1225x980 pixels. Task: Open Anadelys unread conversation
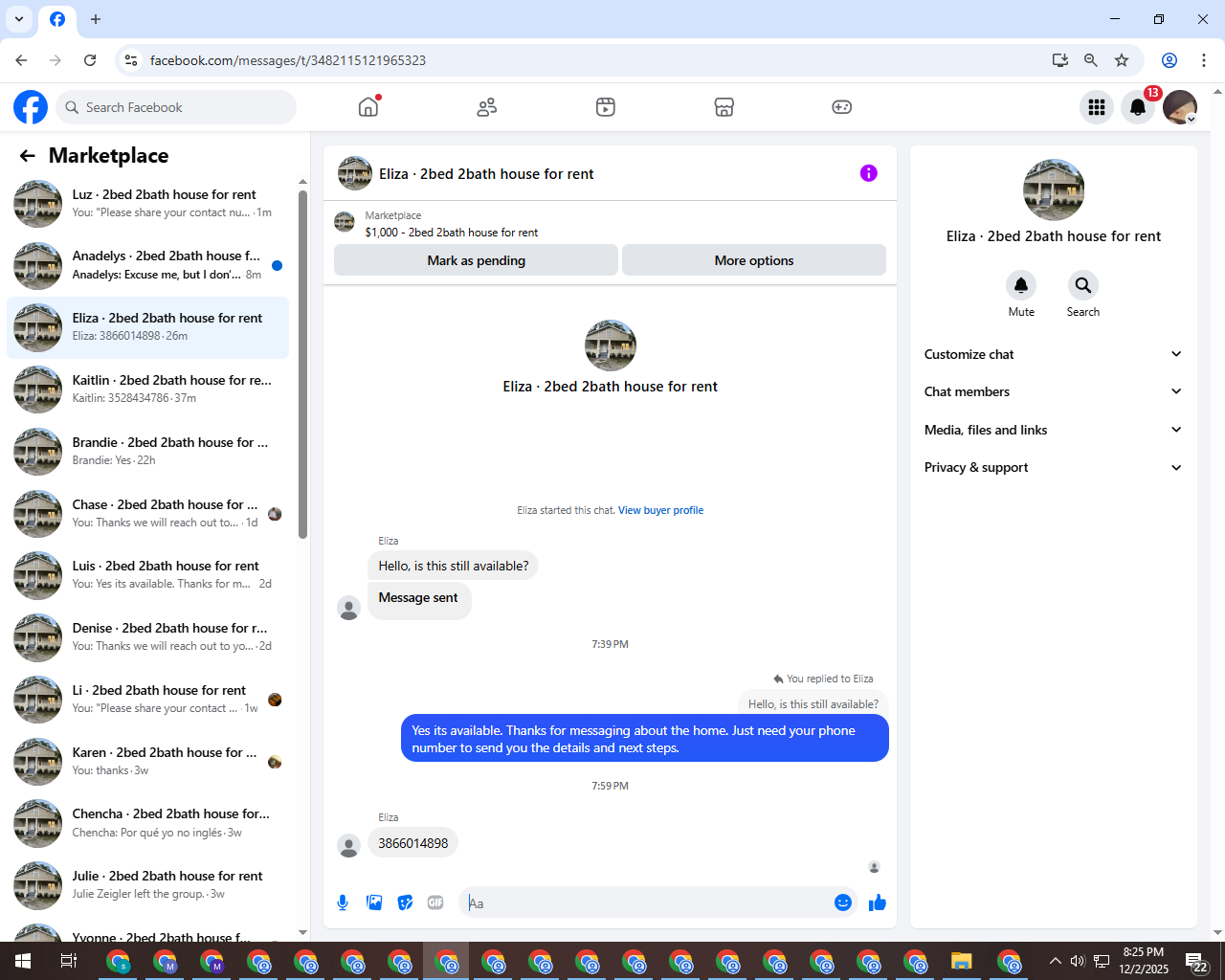[148, 266]
